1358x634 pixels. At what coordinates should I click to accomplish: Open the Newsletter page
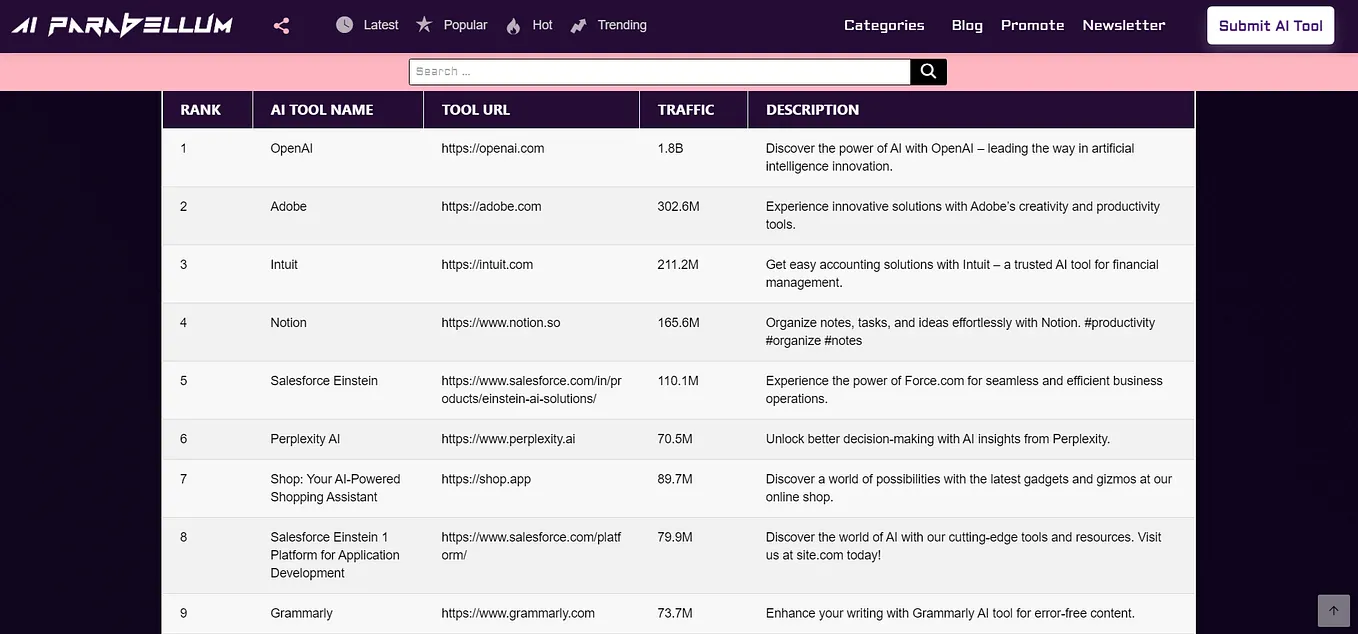[x=1124, y=25]
